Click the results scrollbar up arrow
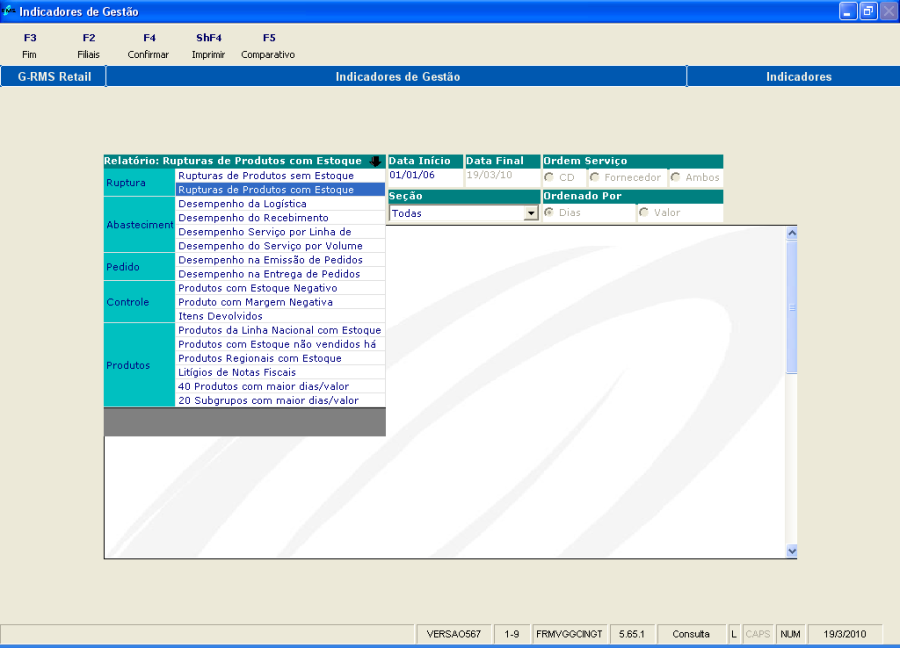Viewport: 900px width, 648px height. tap(792, 233)
